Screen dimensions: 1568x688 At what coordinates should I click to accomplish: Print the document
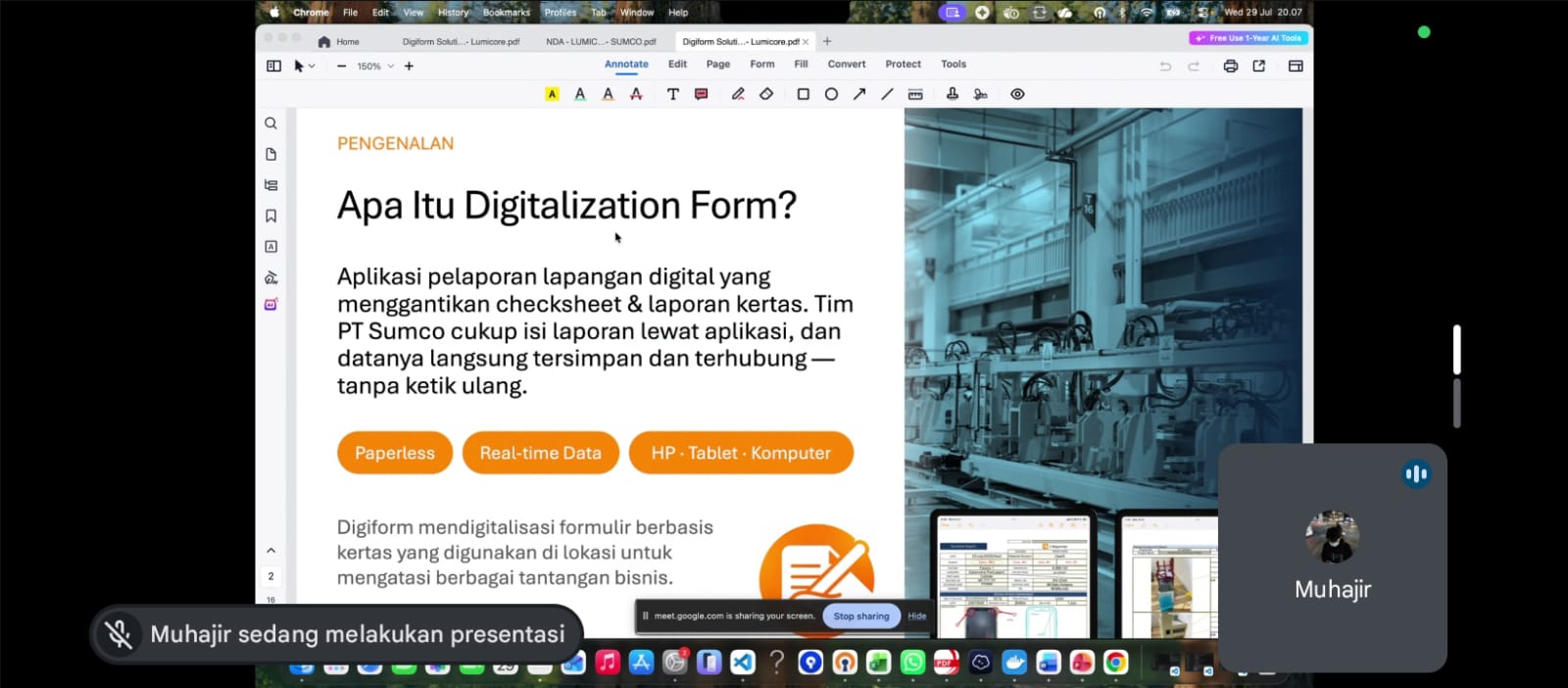[1231, 66]
